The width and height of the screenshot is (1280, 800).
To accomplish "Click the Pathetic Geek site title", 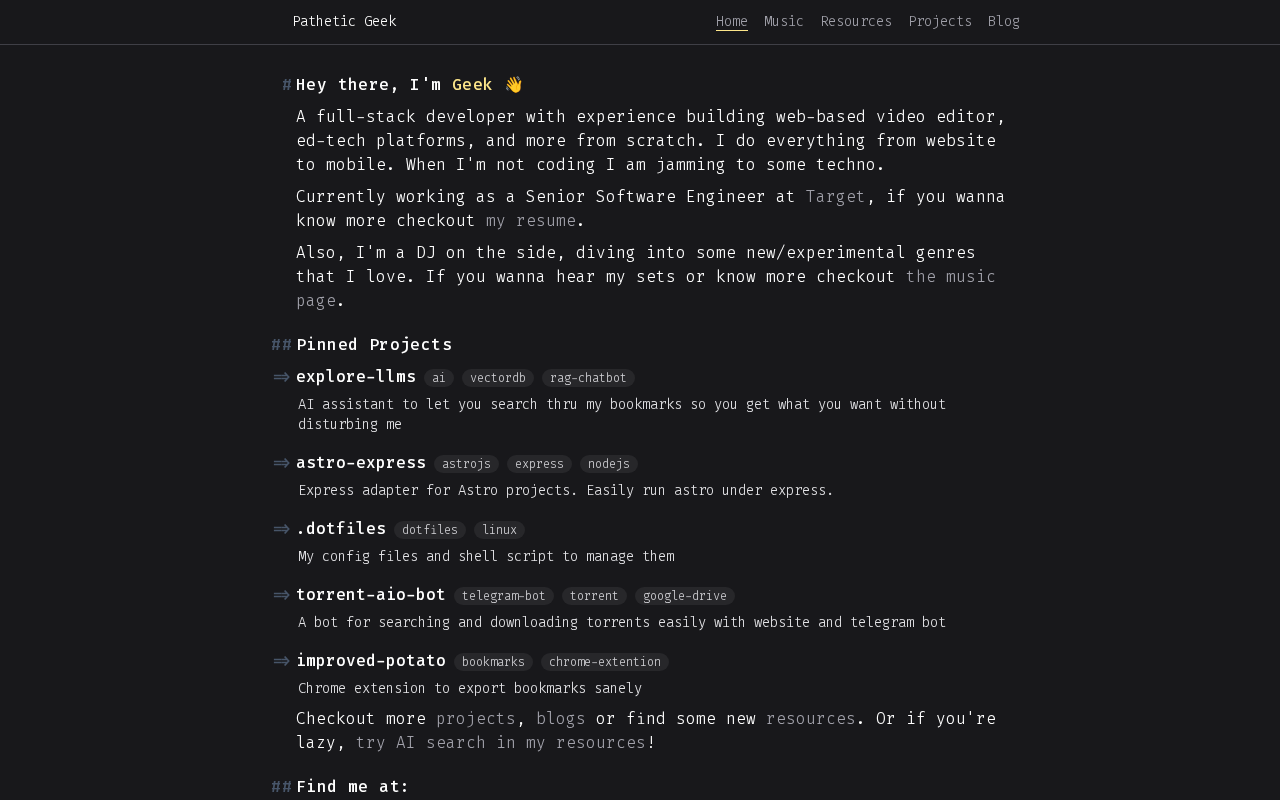I will click(x=344, y=21).
